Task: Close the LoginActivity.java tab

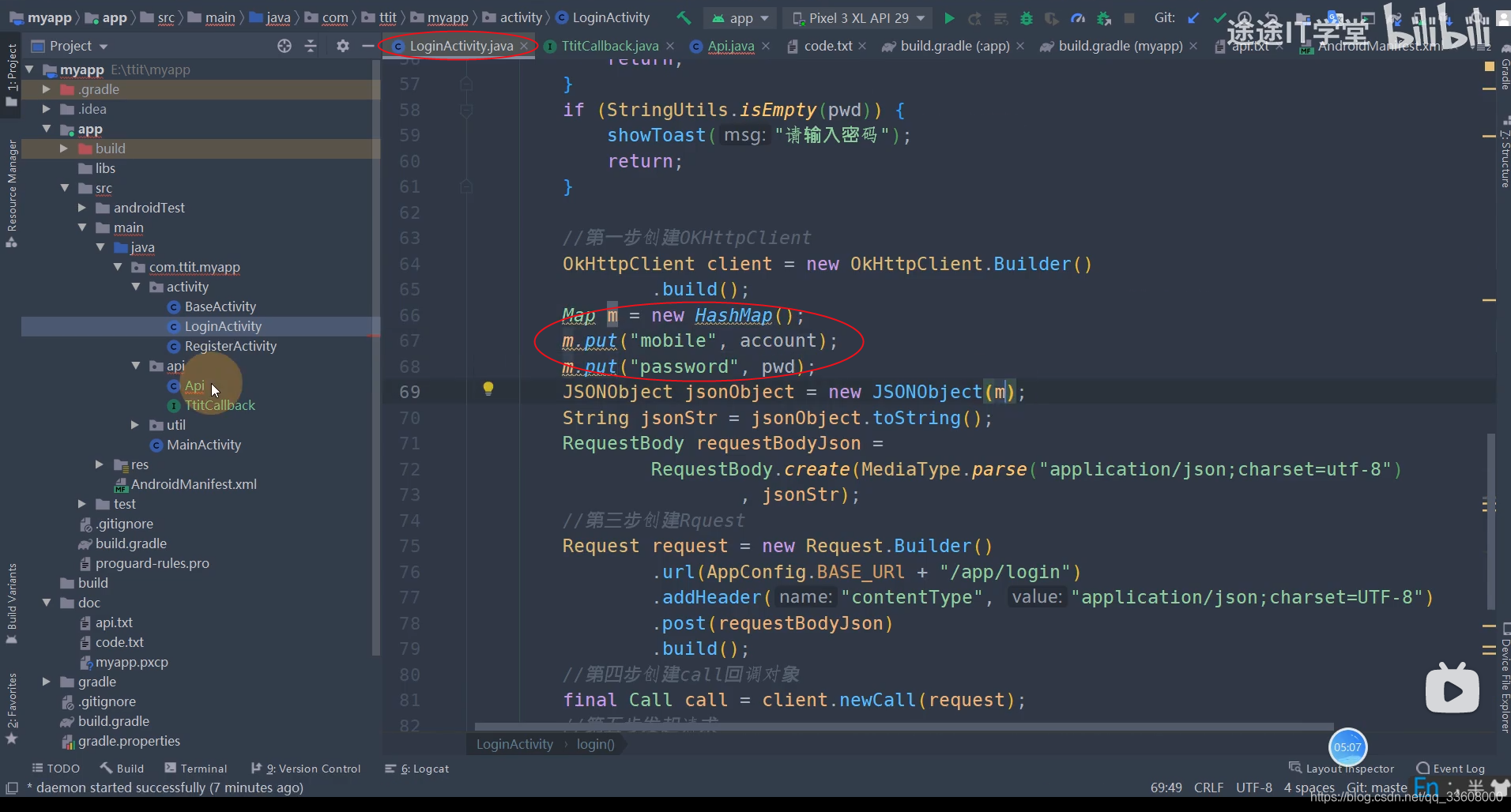Action: click(x=524, y=46)
